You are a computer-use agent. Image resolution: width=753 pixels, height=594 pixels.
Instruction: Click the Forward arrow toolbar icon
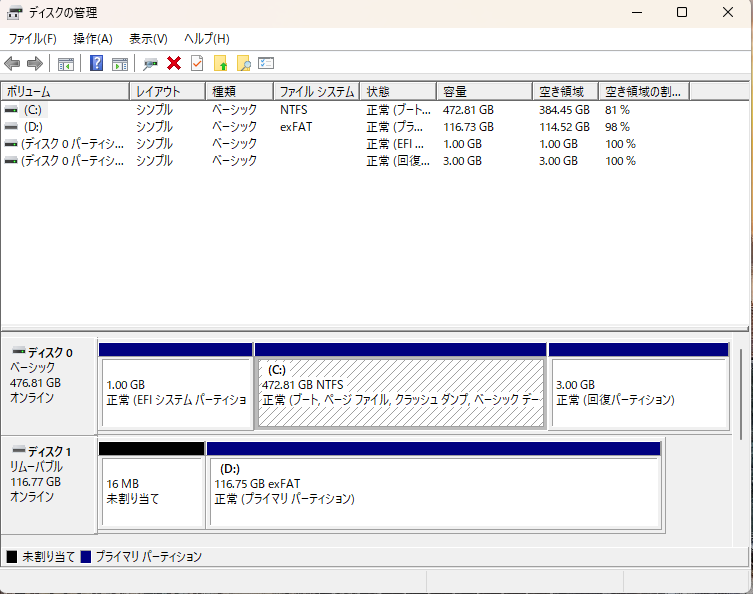coord(35,63)
